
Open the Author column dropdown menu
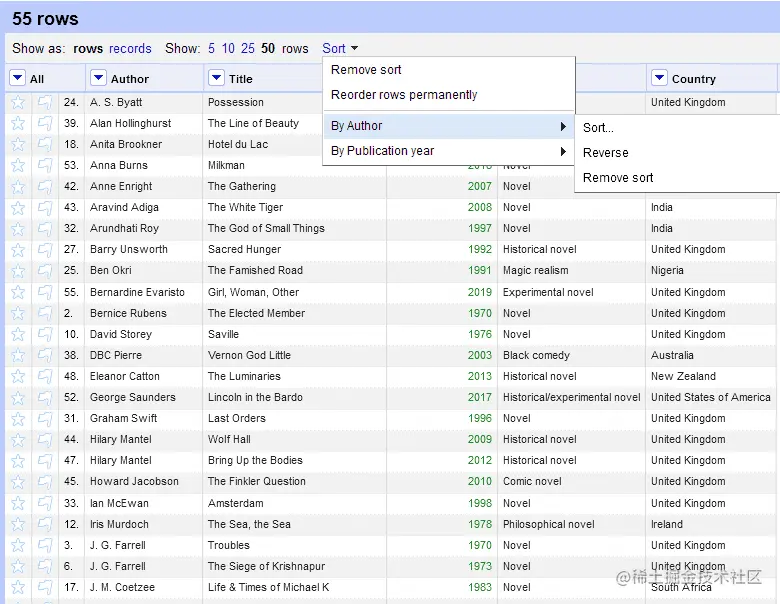[x=98, y=78]
